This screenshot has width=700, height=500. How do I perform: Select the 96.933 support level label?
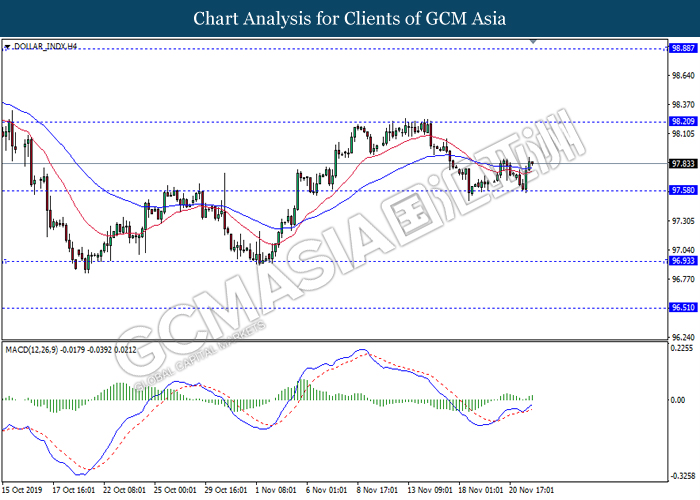tap(683, 261)
